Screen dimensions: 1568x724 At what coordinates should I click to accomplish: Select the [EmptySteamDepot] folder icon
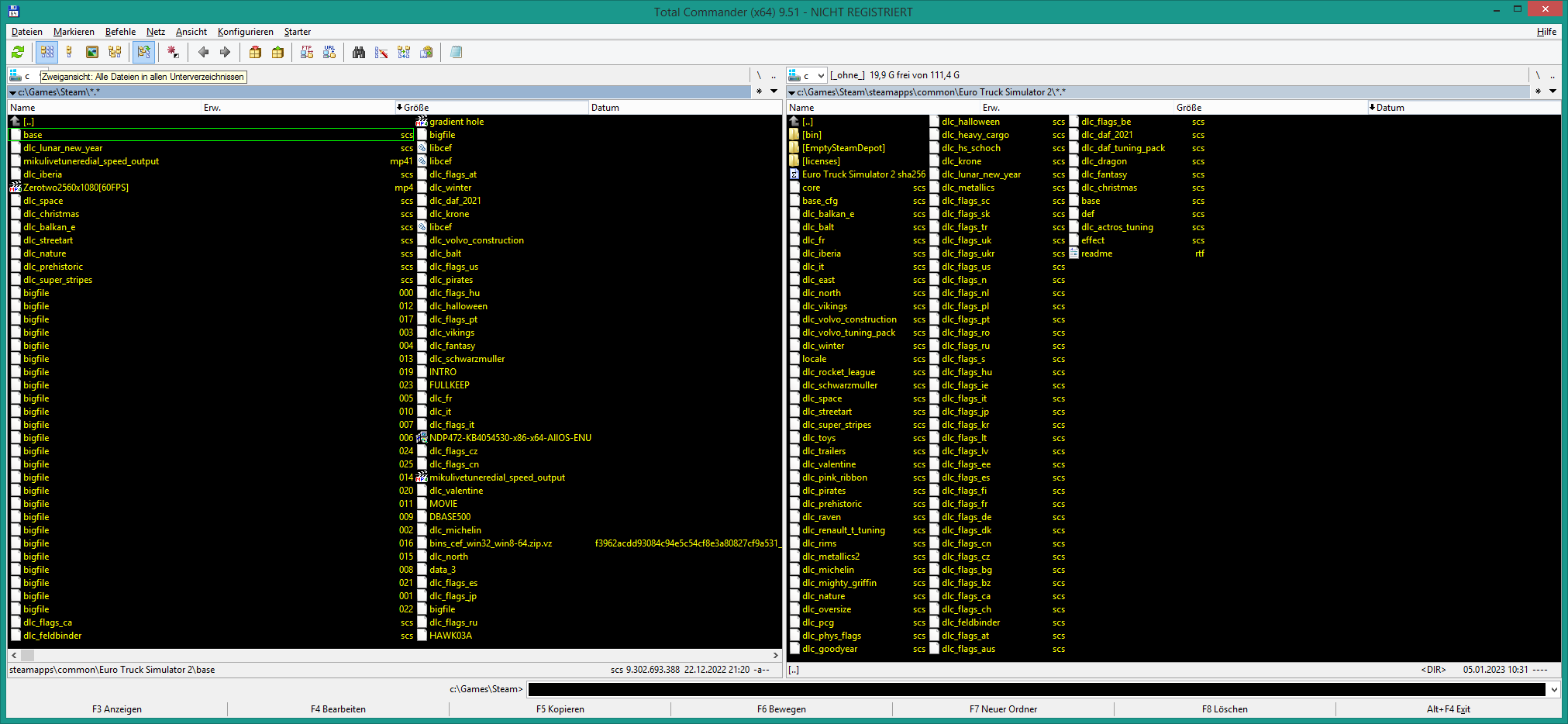794,148
